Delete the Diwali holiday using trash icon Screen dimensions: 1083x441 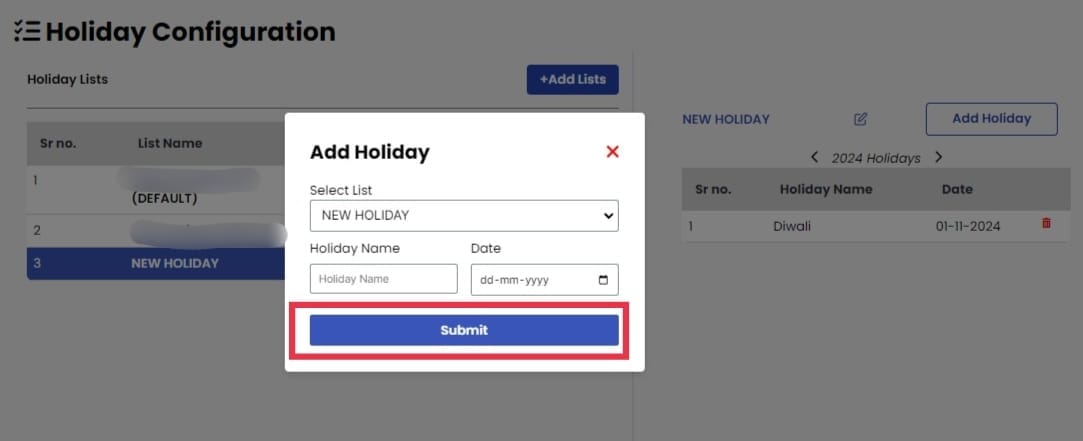click(1046, 223)
